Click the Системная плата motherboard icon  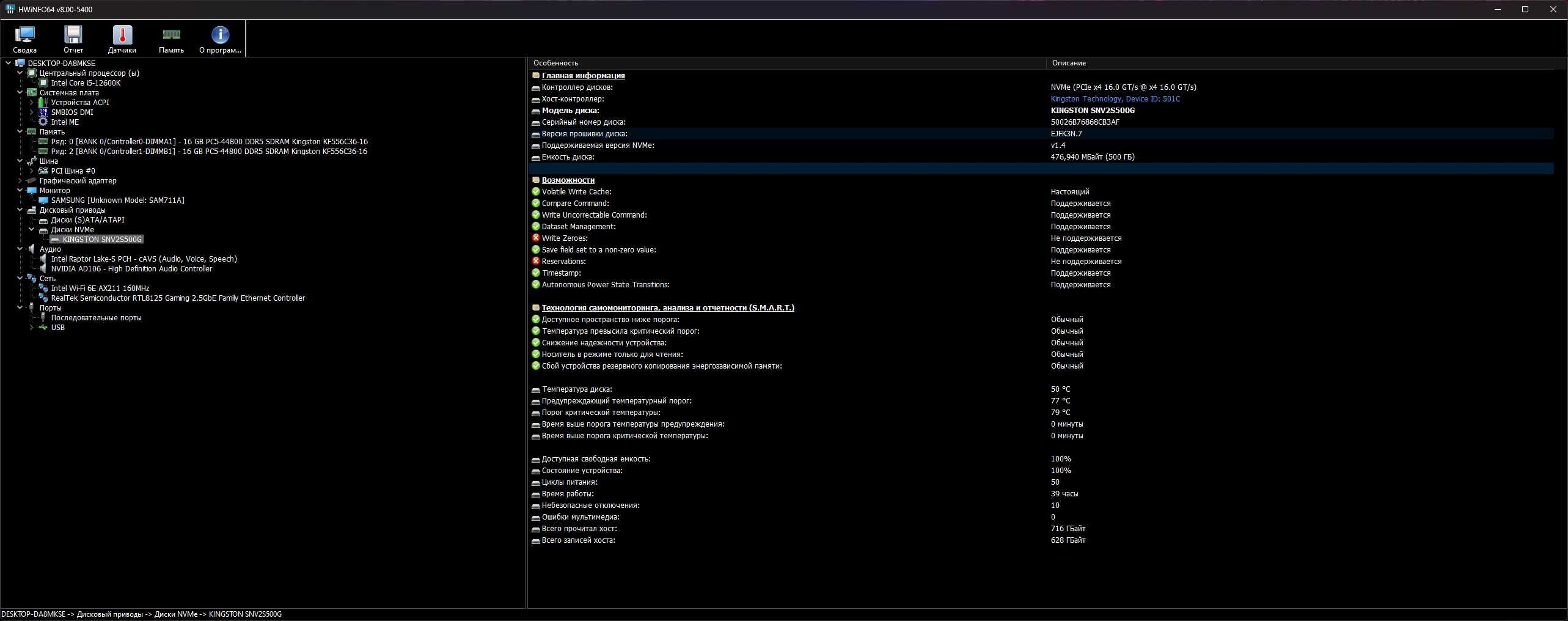32,92
